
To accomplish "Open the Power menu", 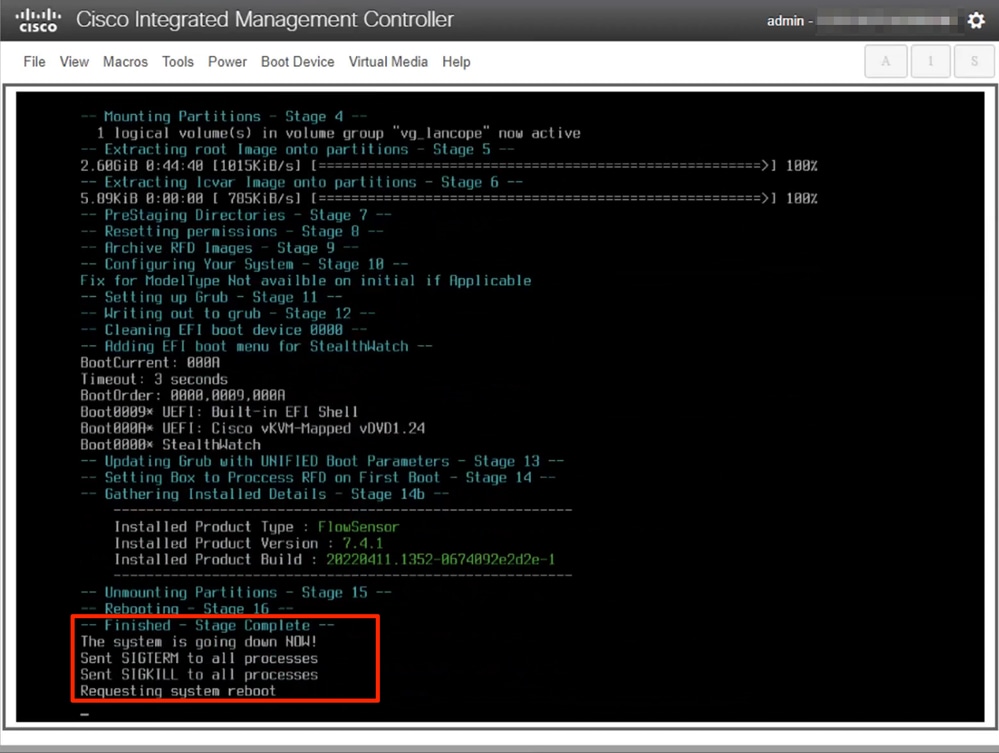I will pos(227,62).
